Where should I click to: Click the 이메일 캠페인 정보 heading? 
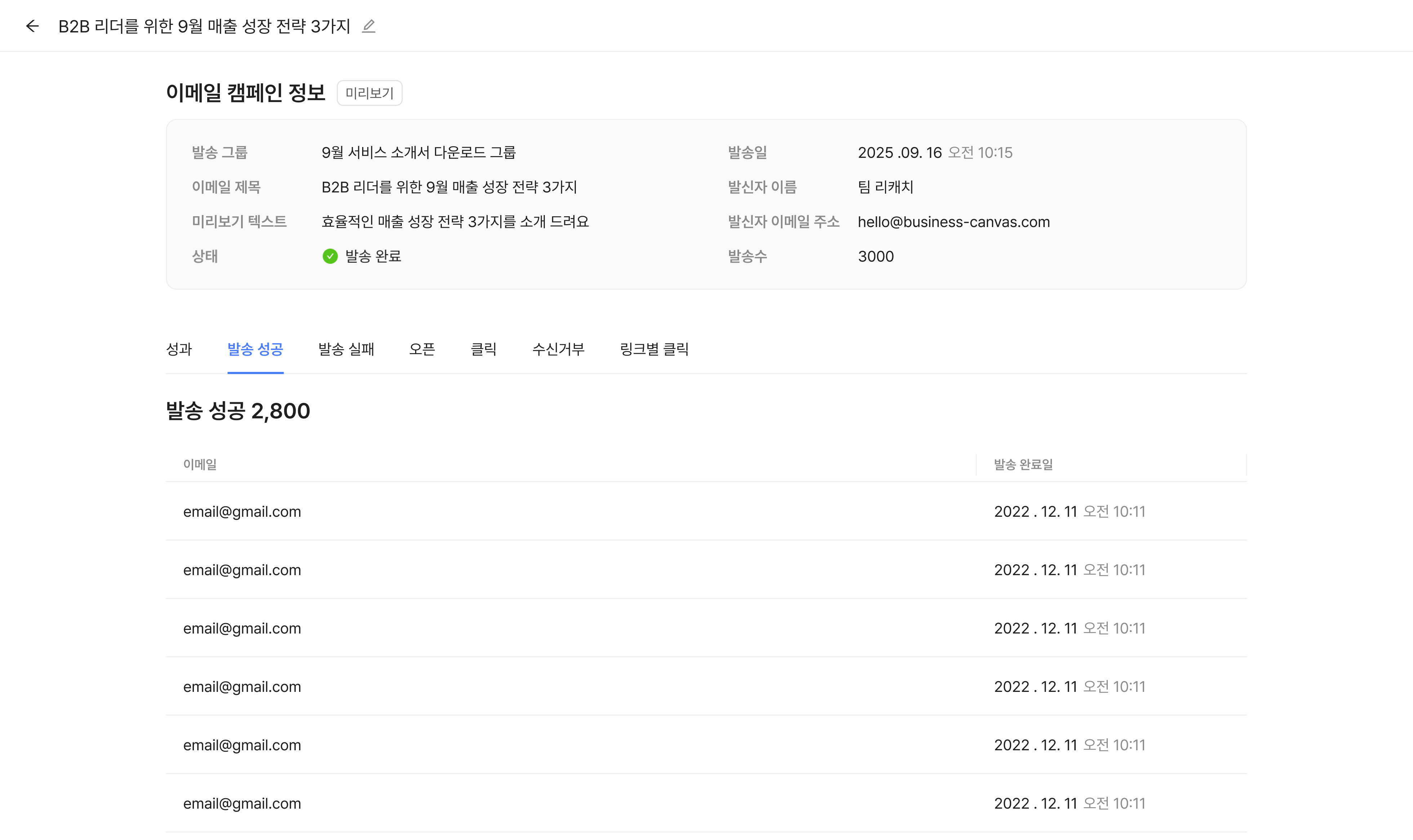(246, 93)
